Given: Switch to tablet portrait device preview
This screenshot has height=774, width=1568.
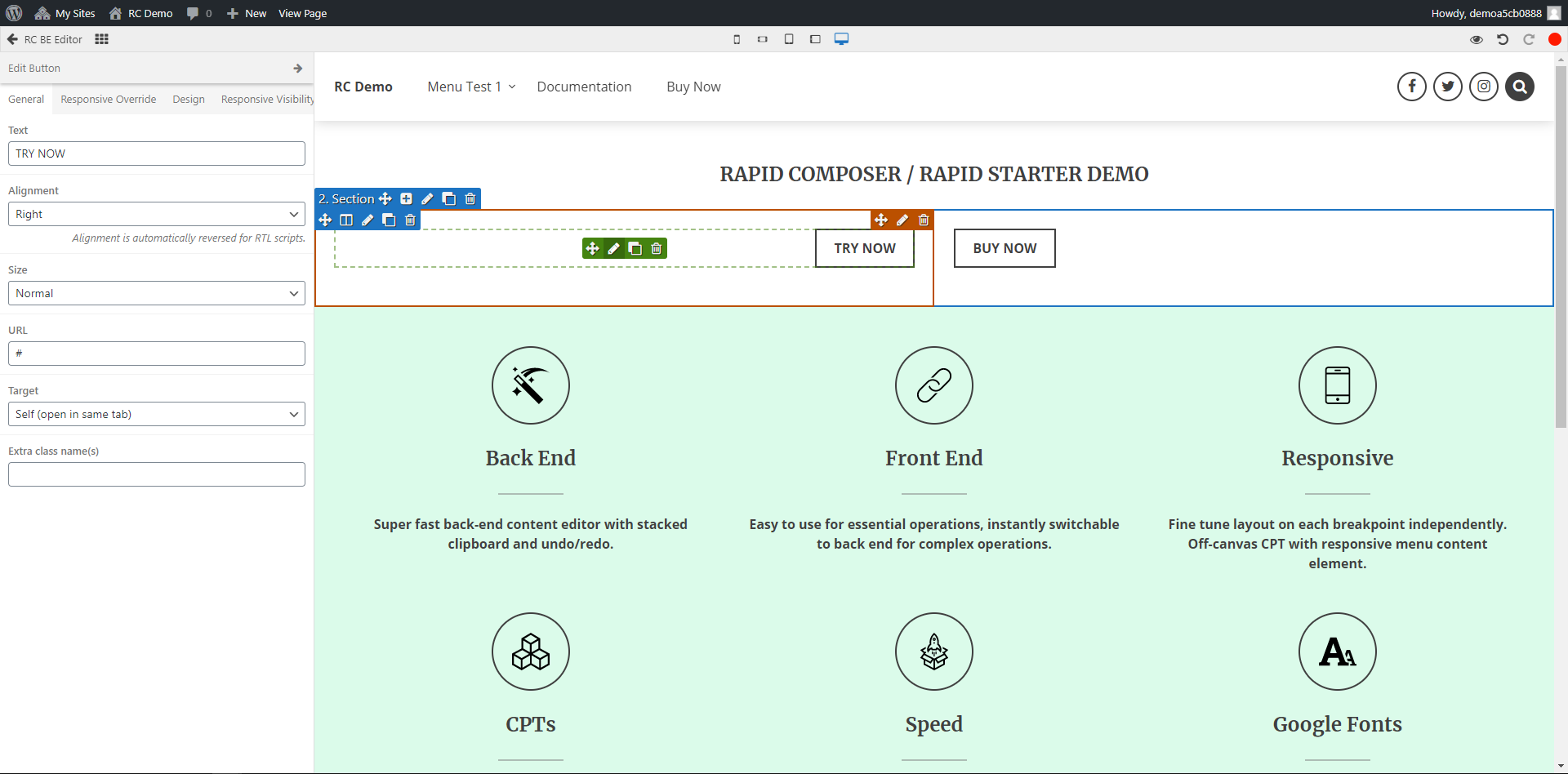Looking at the screenshot, I should tap(789, 39).
